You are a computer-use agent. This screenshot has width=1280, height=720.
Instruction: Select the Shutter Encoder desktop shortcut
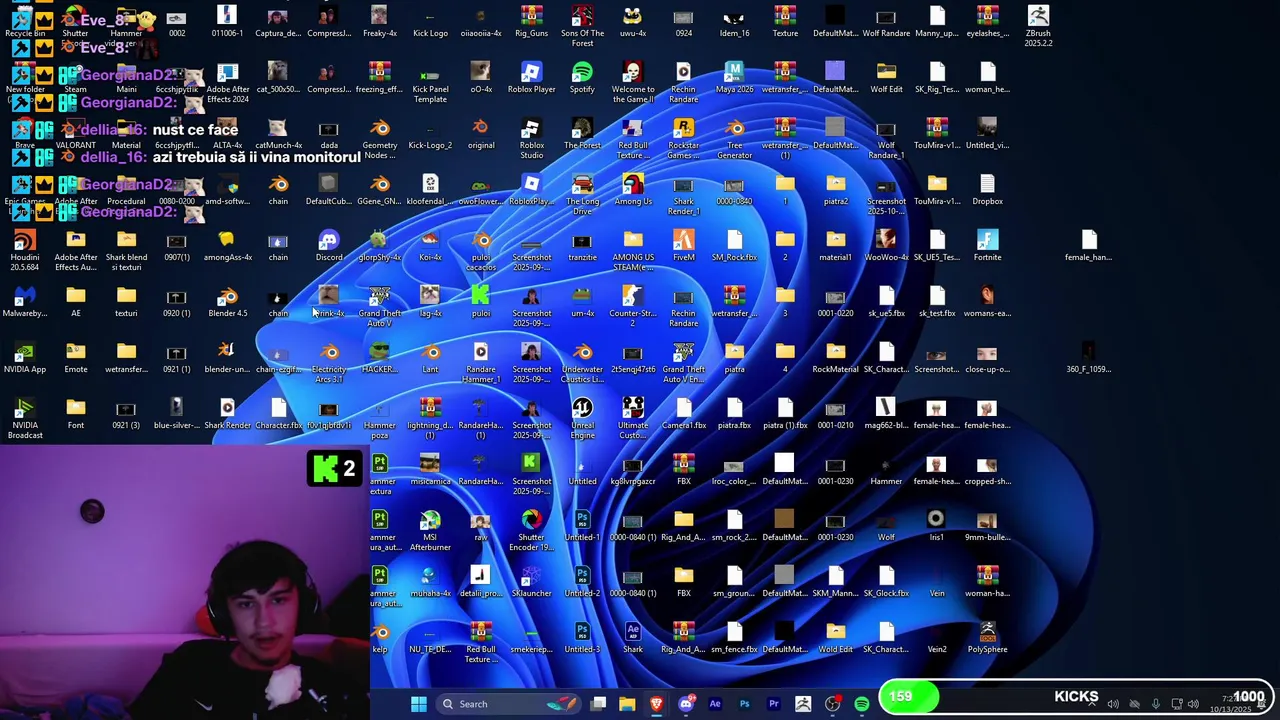coord(531,531)
